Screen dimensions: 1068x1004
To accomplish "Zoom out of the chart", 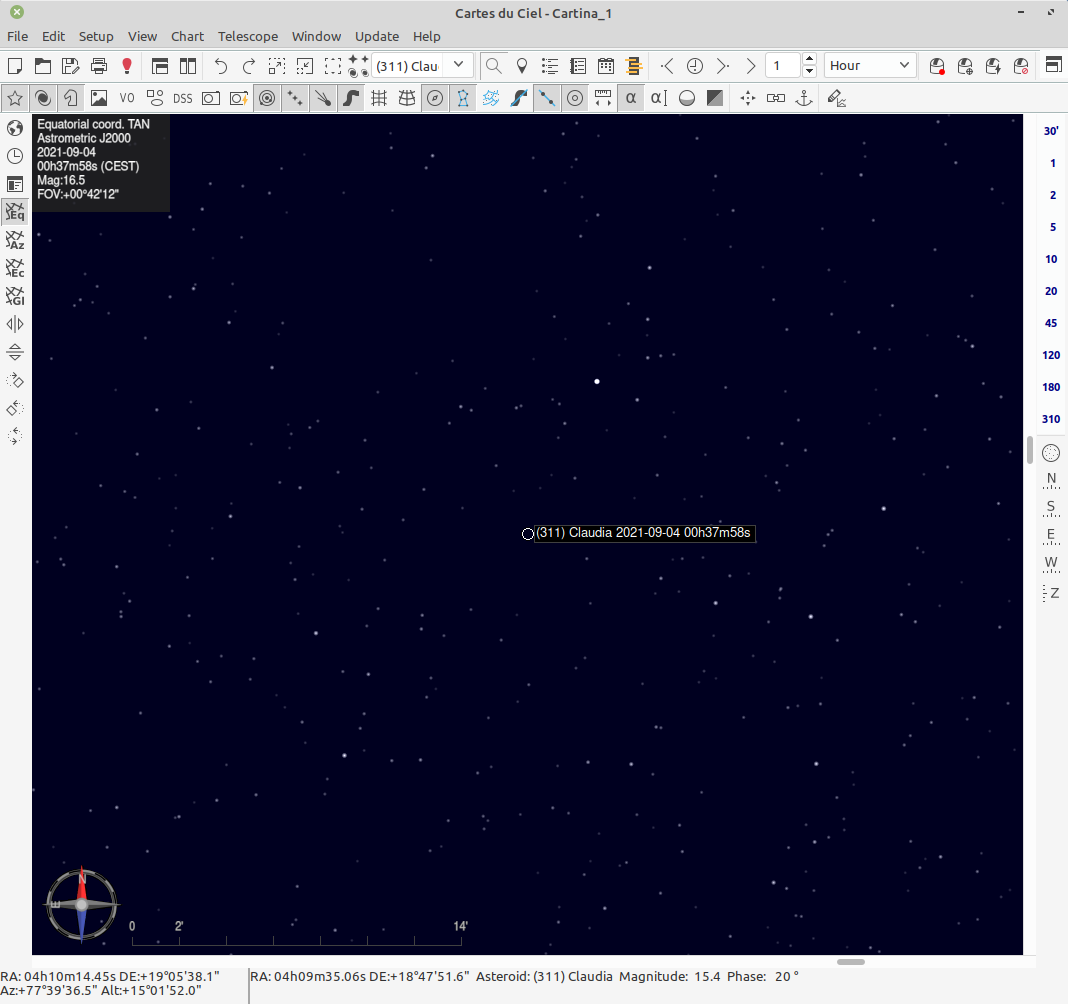I will (304, 66).
